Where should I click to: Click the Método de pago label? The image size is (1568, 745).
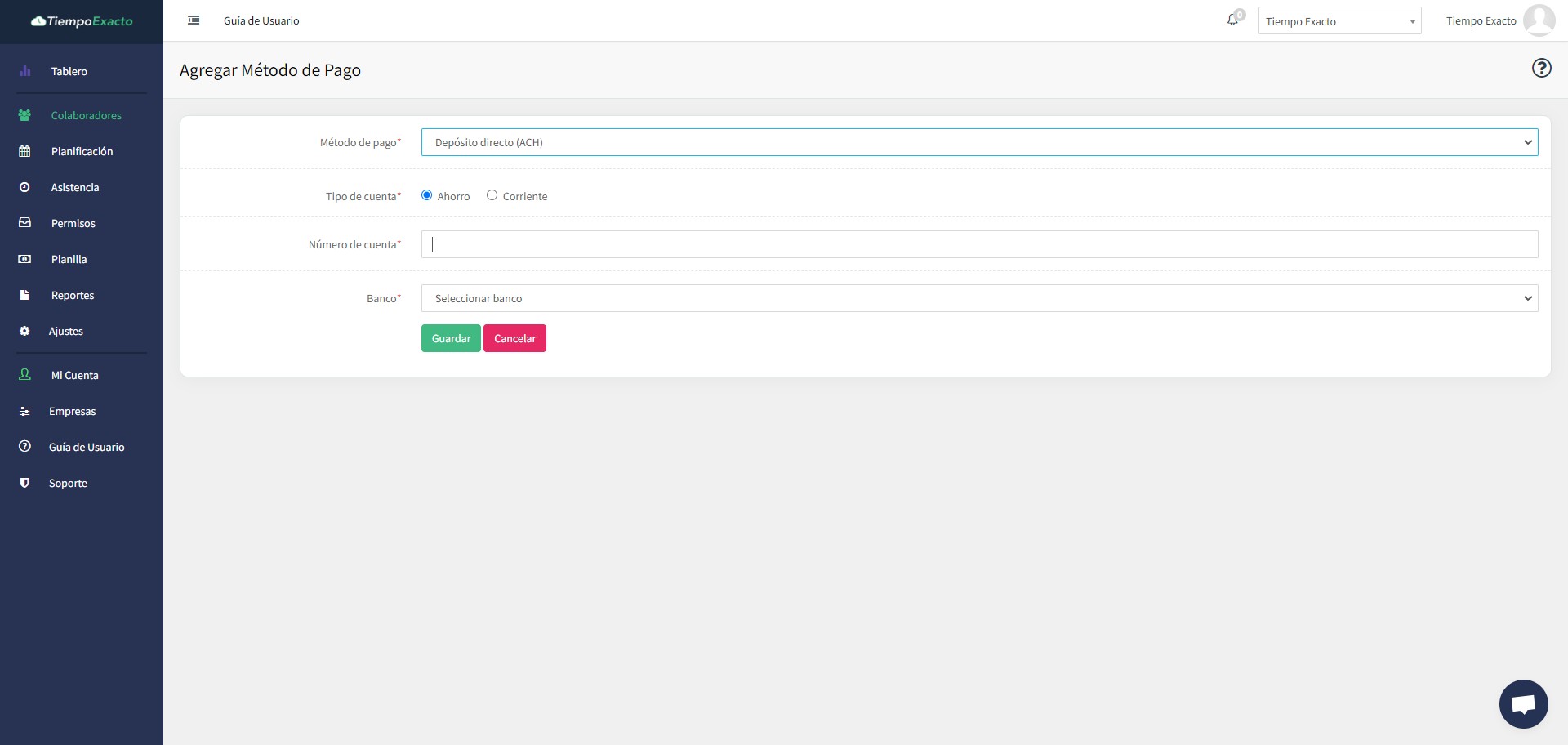(x=360, y=142)
